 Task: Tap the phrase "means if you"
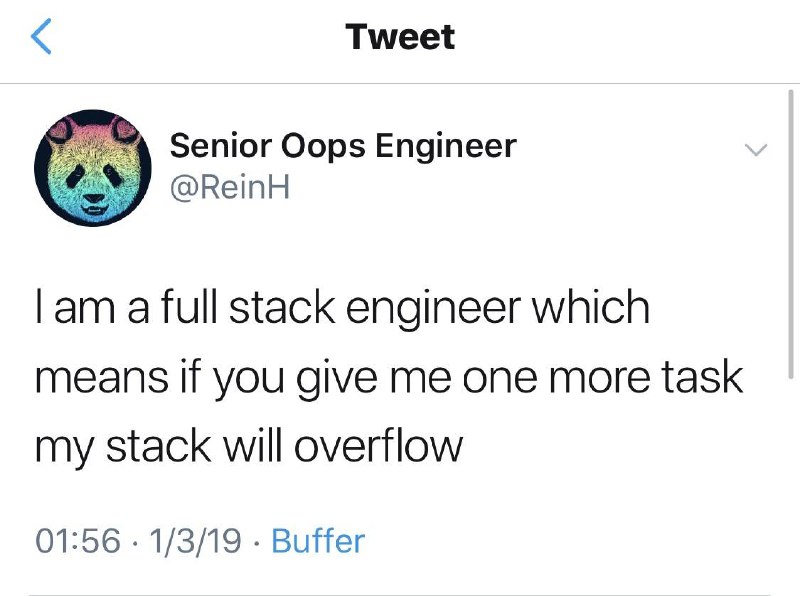(148, 377)
